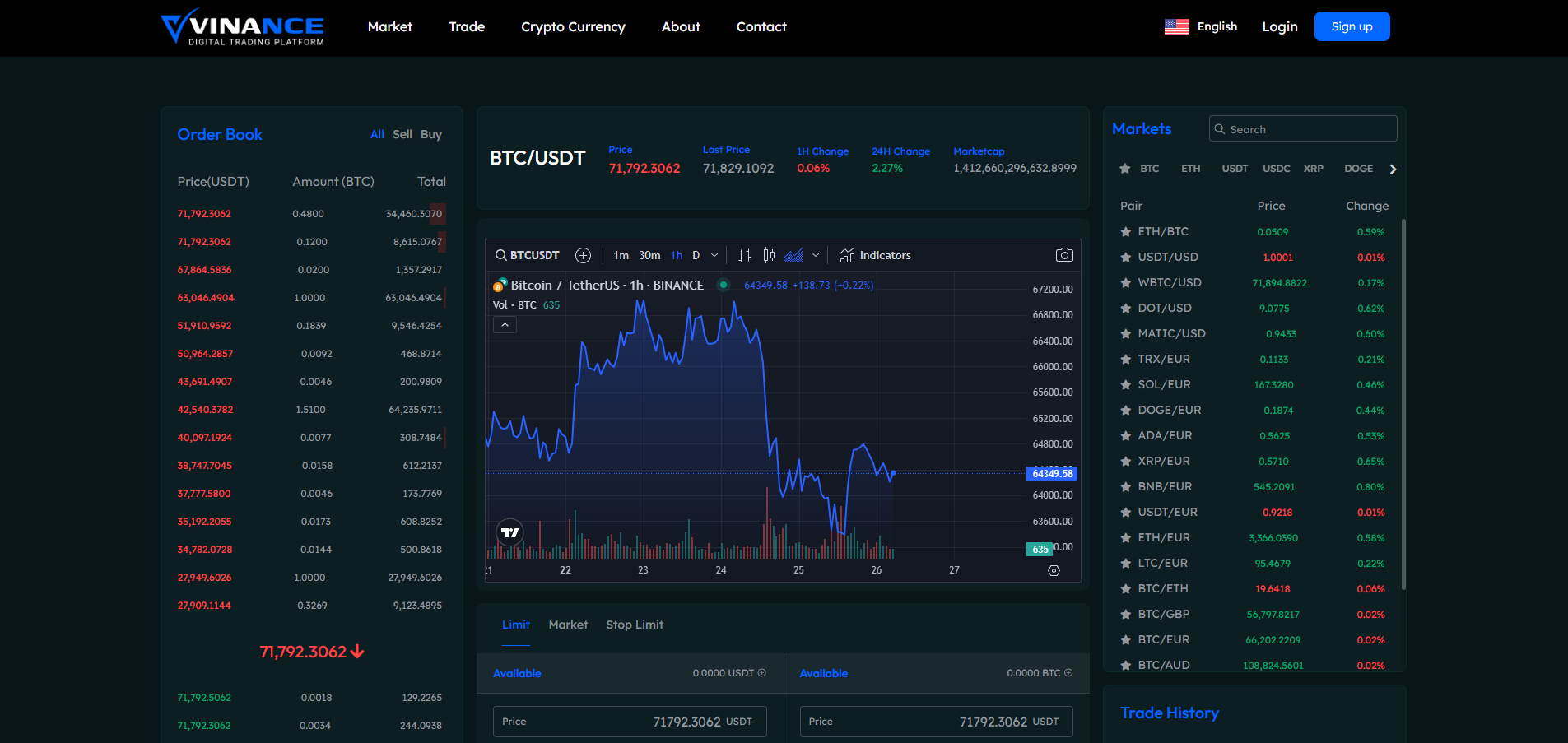Switch to the Stop Limit tab
The height and width of the screenshot is (743, 1568).
[x=634, y=625]
